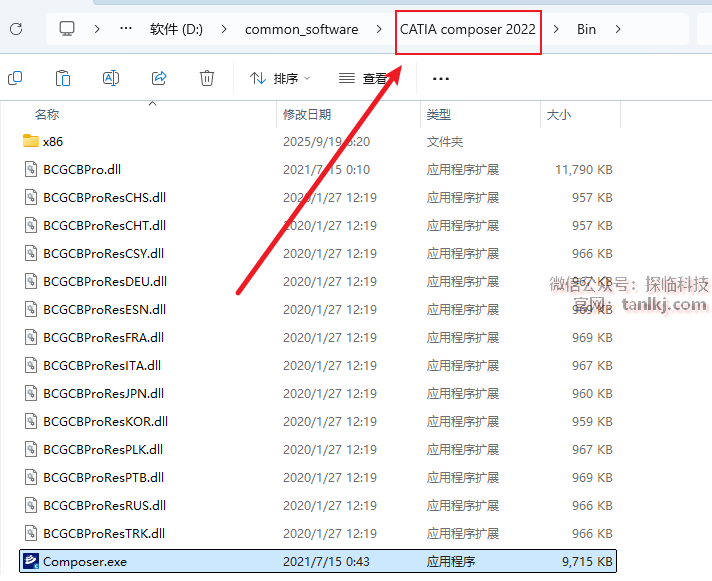The width and height of the screenshot is (712, 581).
Task: Sort by 名称 column header
Action: pos(47,114)
